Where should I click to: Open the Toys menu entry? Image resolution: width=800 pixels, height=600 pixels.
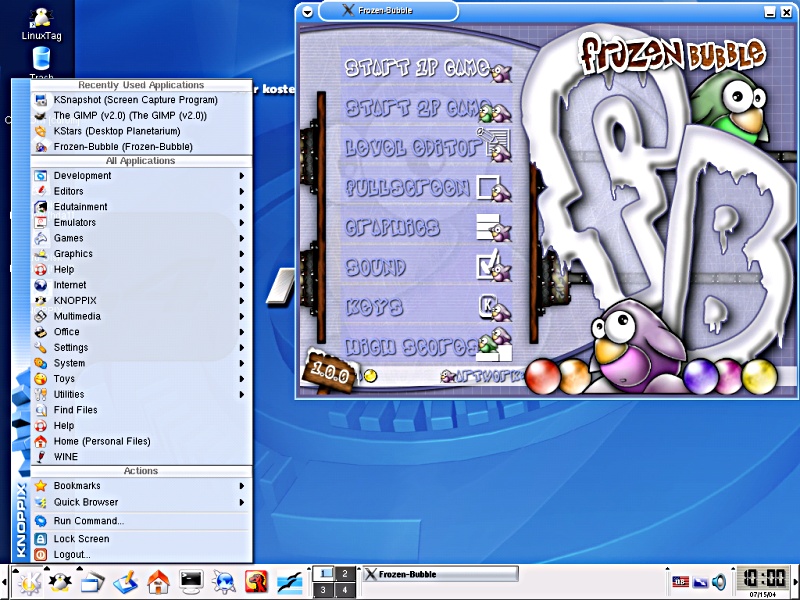coord(141,379)
